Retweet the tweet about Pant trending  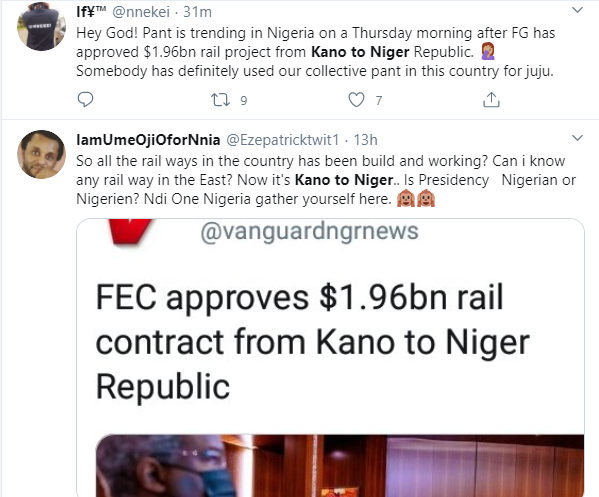[220, 100]
